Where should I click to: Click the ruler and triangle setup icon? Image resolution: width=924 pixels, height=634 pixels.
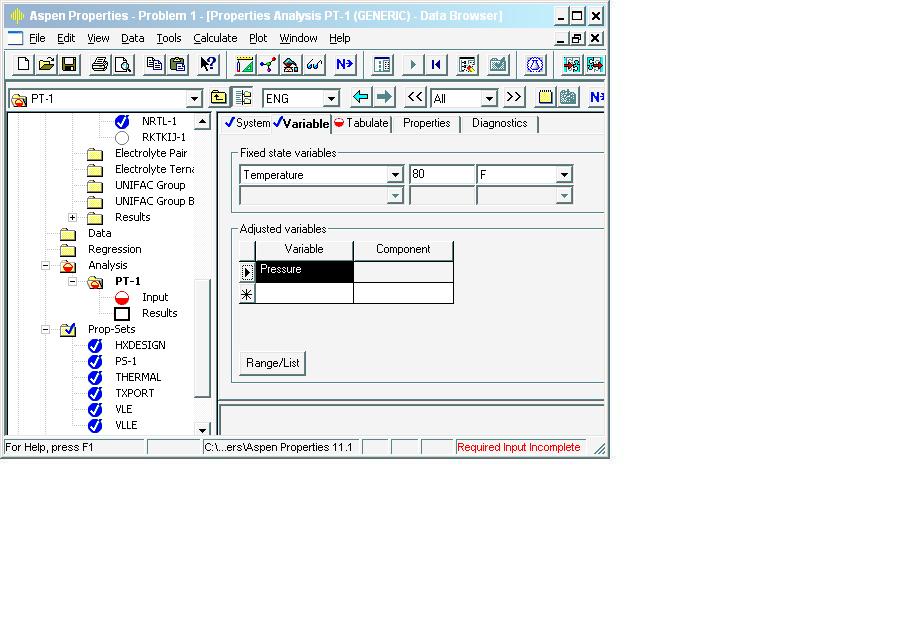coord(244,64)
